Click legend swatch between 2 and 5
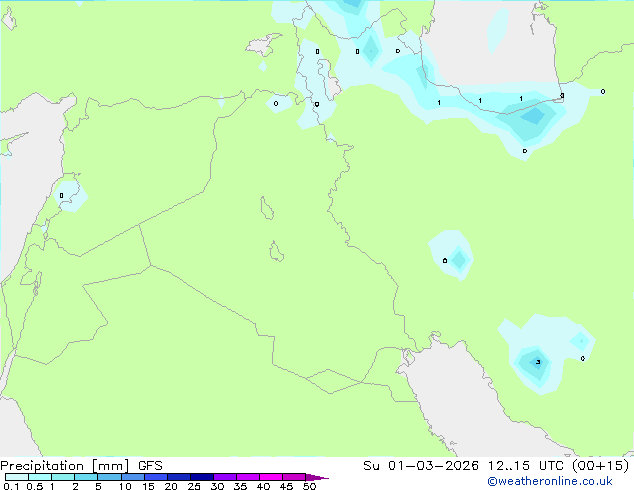634x490 pixels. click(86, 477)
